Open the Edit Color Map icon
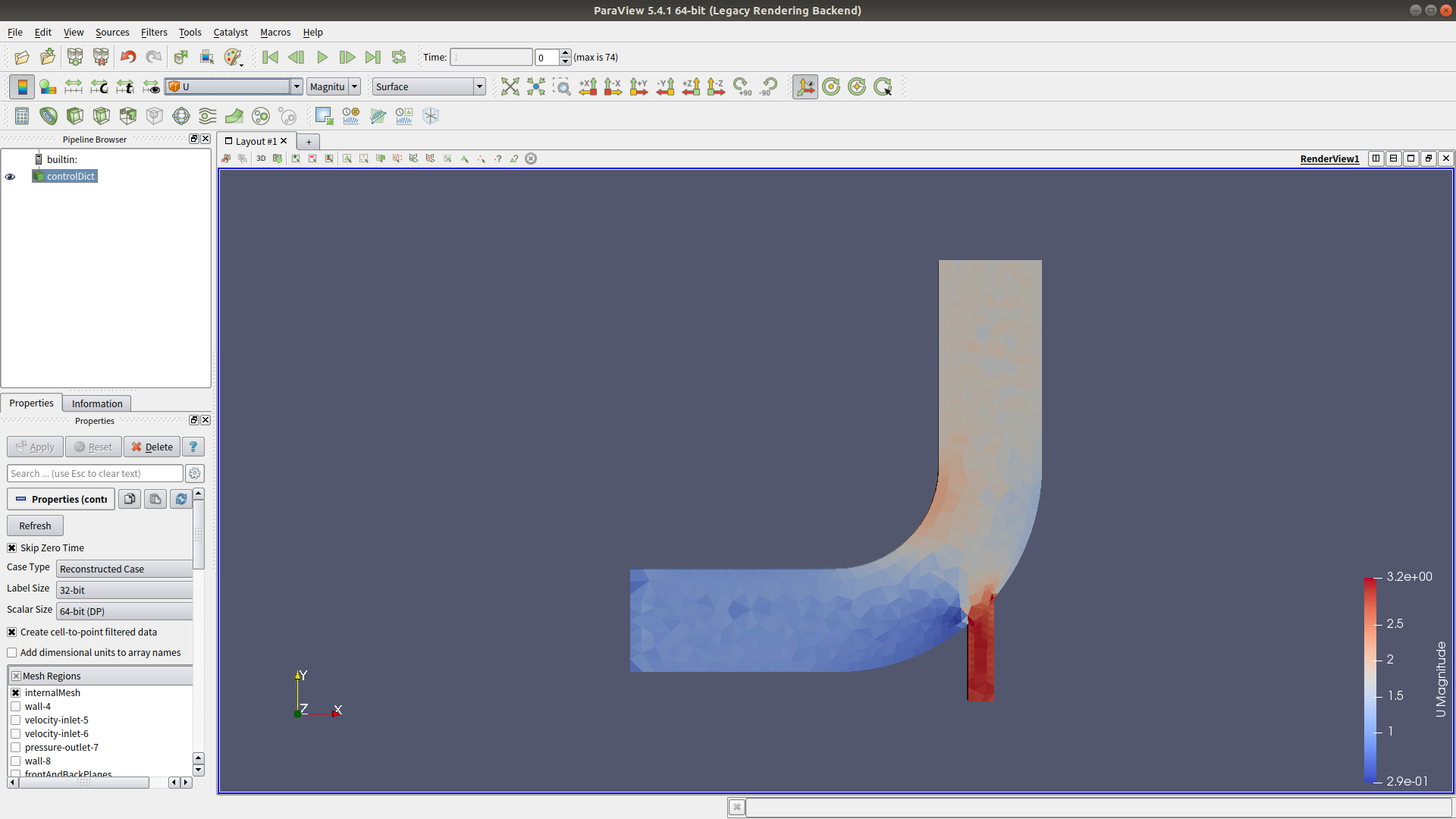Viewport: 1456px width, 819px height. (48, 87)
